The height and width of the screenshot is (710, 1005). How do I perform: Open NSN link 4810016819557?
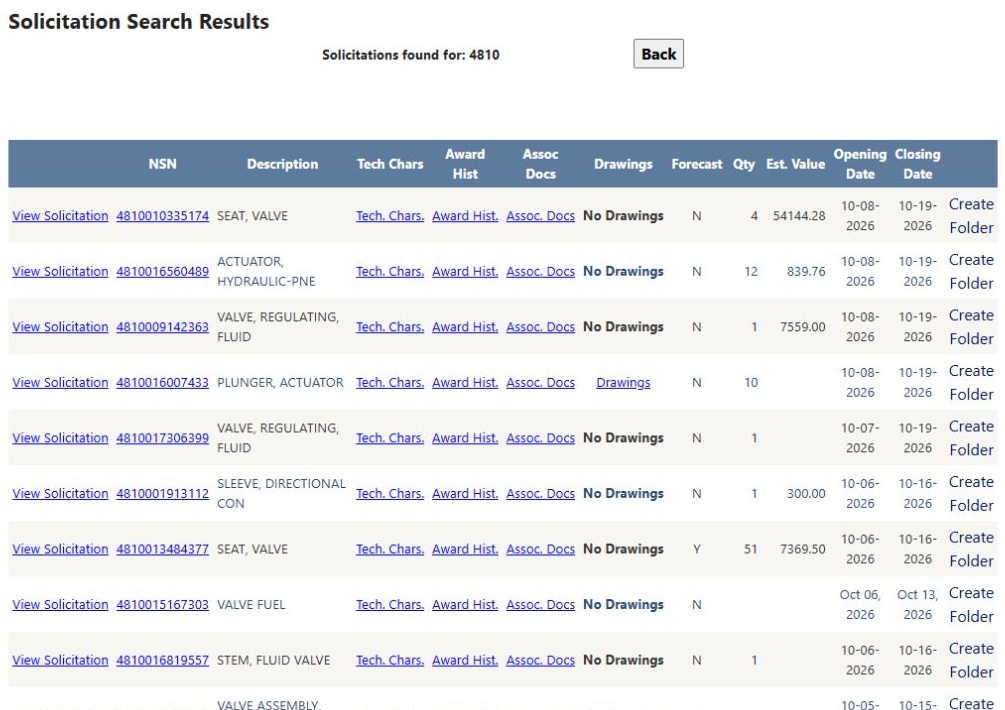[x=162, y=661]
